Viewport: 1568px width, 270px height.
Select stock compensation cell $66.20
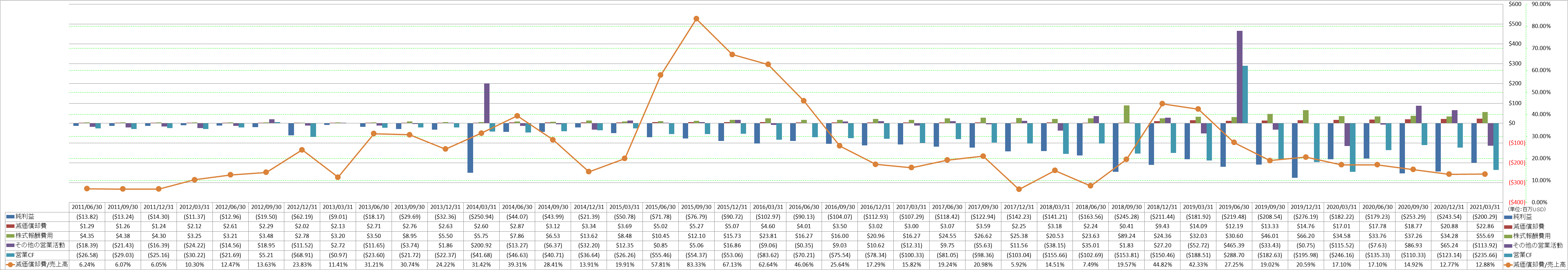1305,236
